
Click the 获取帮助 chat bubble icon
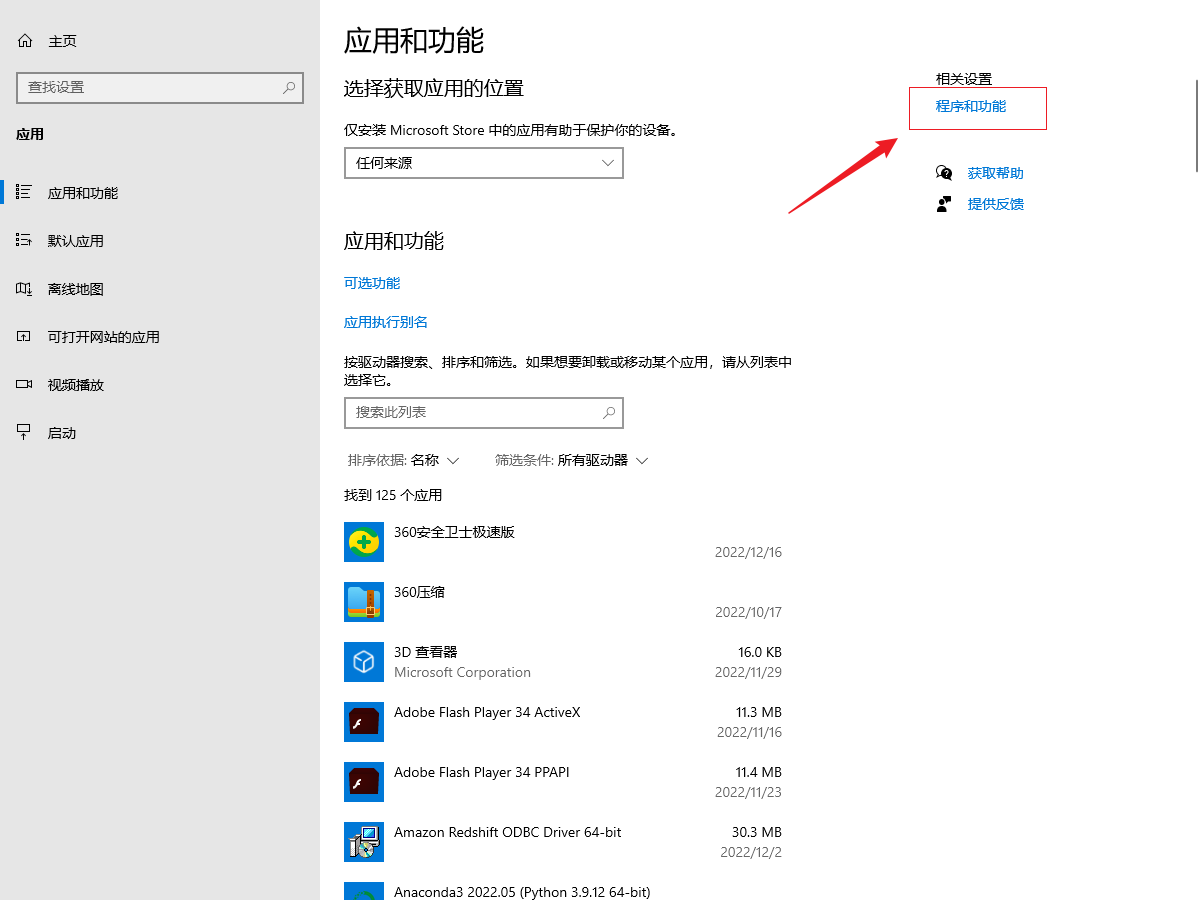click(944, 173)
